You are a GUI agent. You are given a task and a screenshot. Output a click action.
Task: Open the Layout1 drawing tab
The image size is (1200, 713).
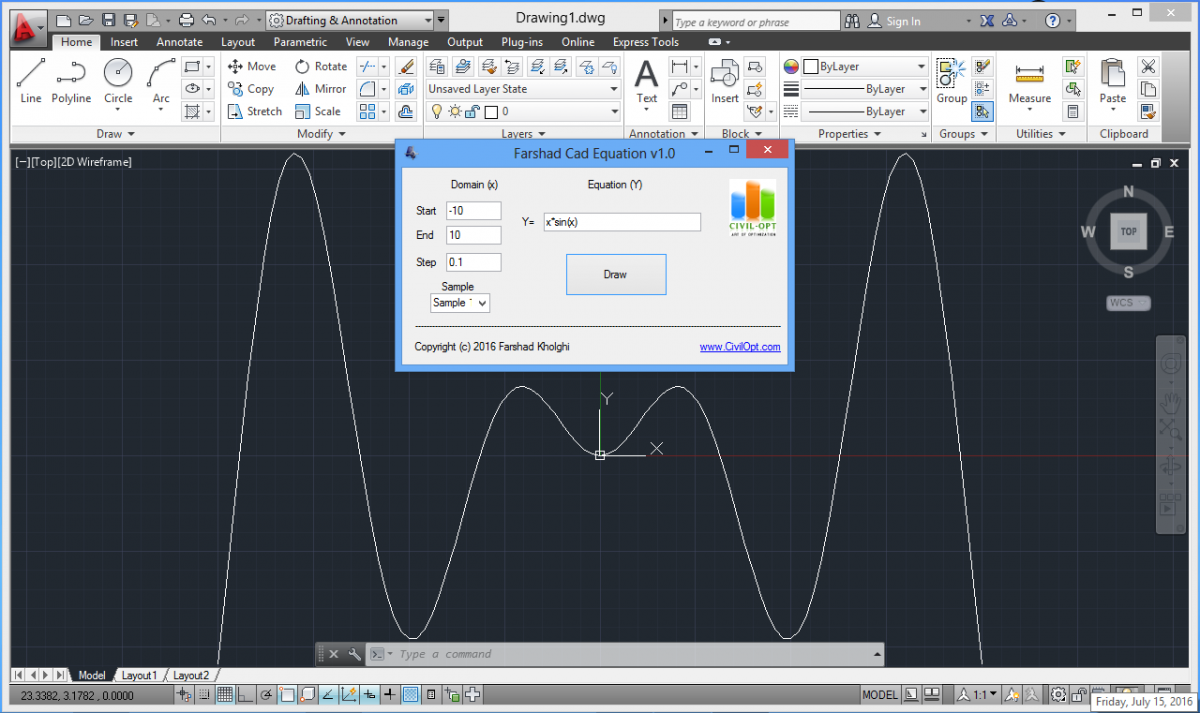(x=139, y=676)
